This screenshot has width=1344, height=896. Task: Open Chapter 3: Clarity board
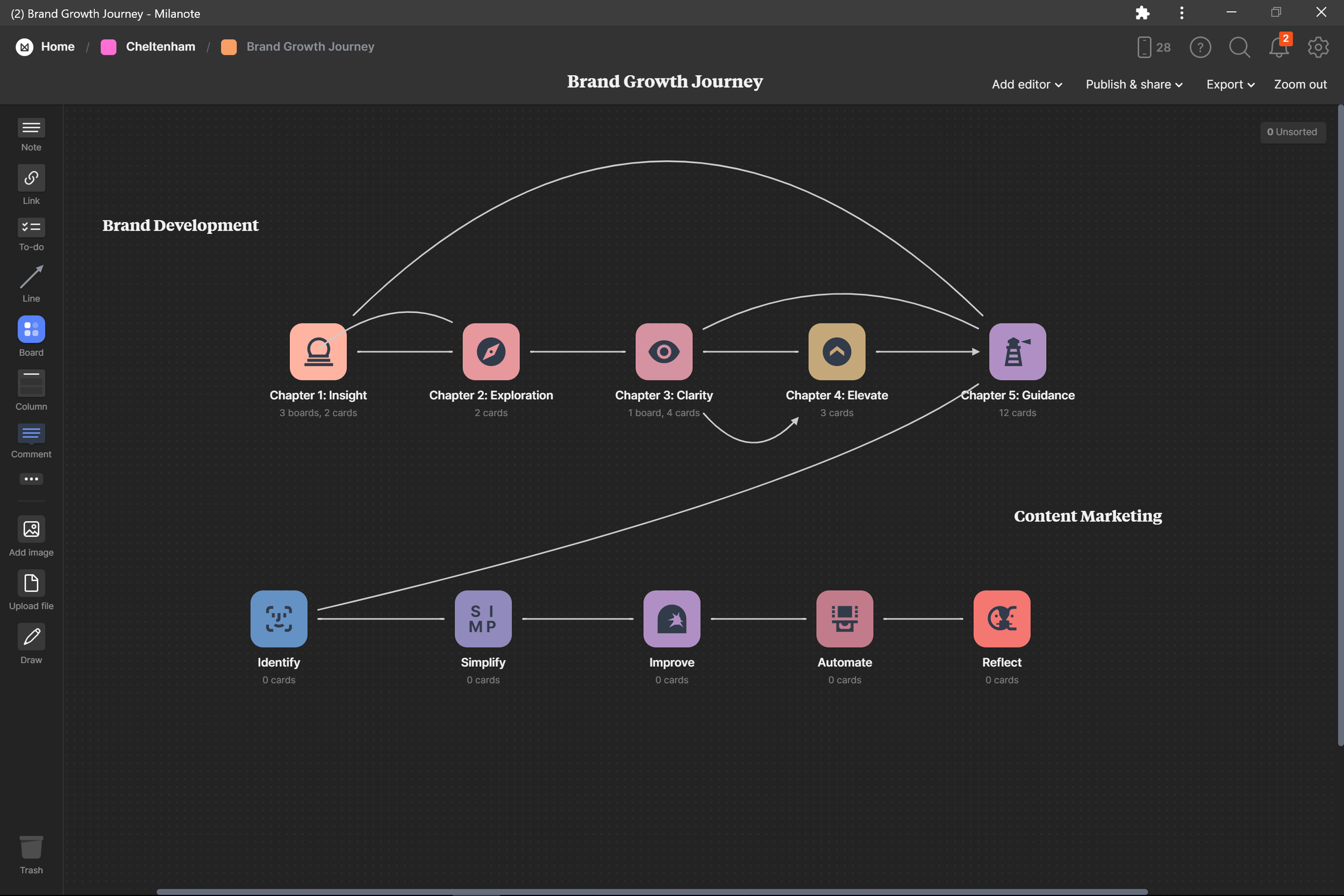663,352
